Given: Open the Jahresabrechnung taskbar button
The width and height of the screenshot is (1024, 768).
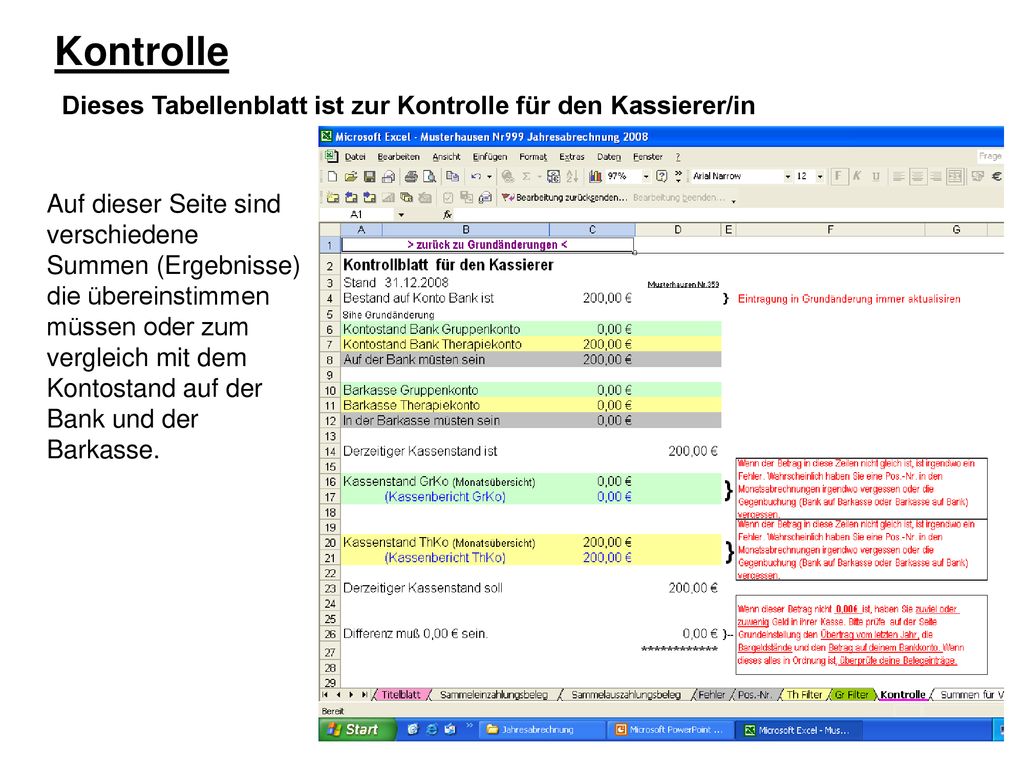Looking at the screenshot, I should point(541,730).
